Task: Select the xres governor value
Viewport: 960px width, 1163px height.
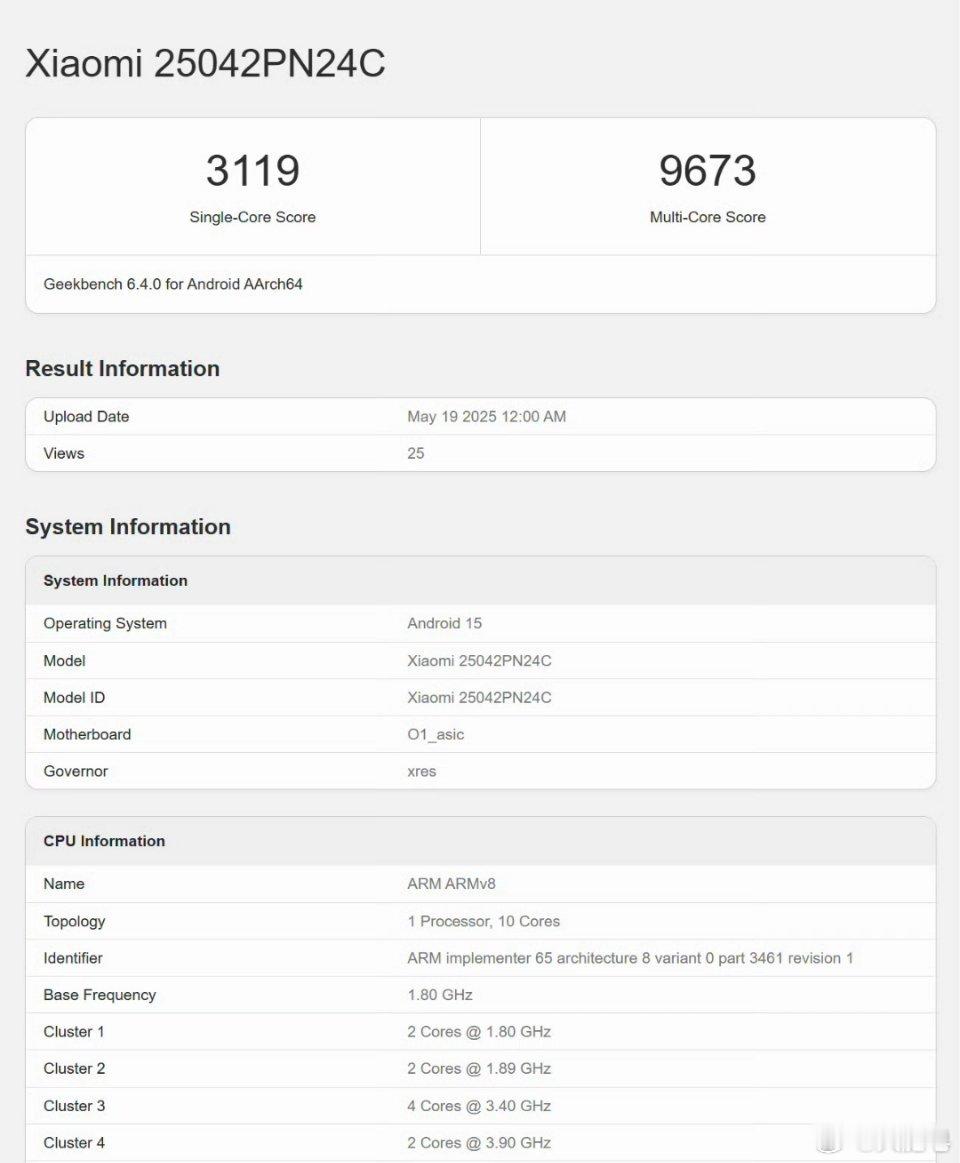Action: [421, 772]
